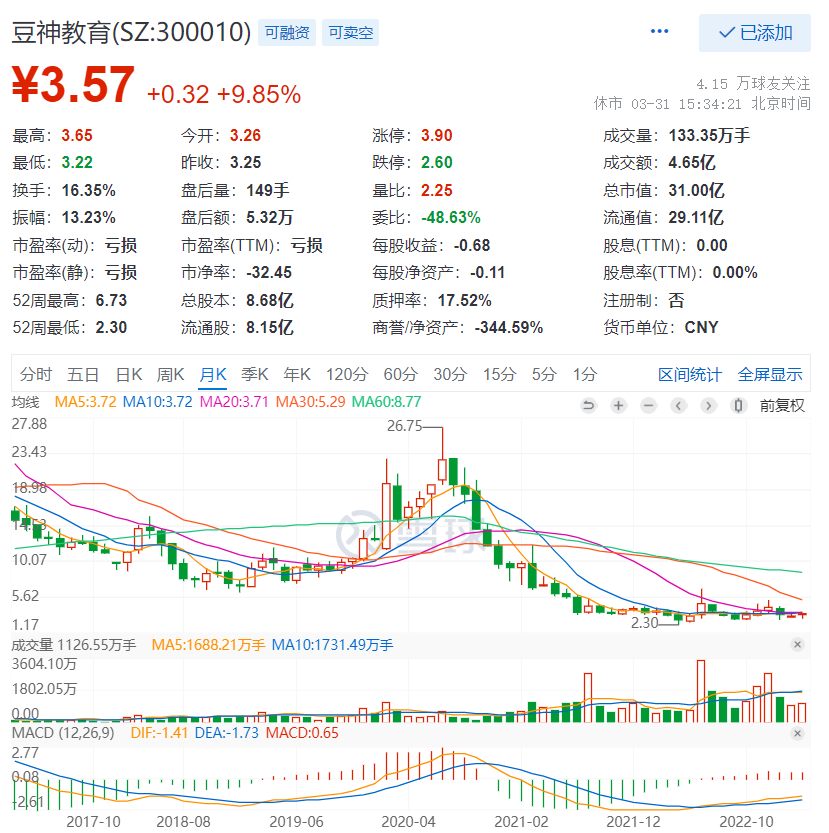Screen dimensions: 829x833
Task: Move chart right with the right chevron
Action: 708,406
